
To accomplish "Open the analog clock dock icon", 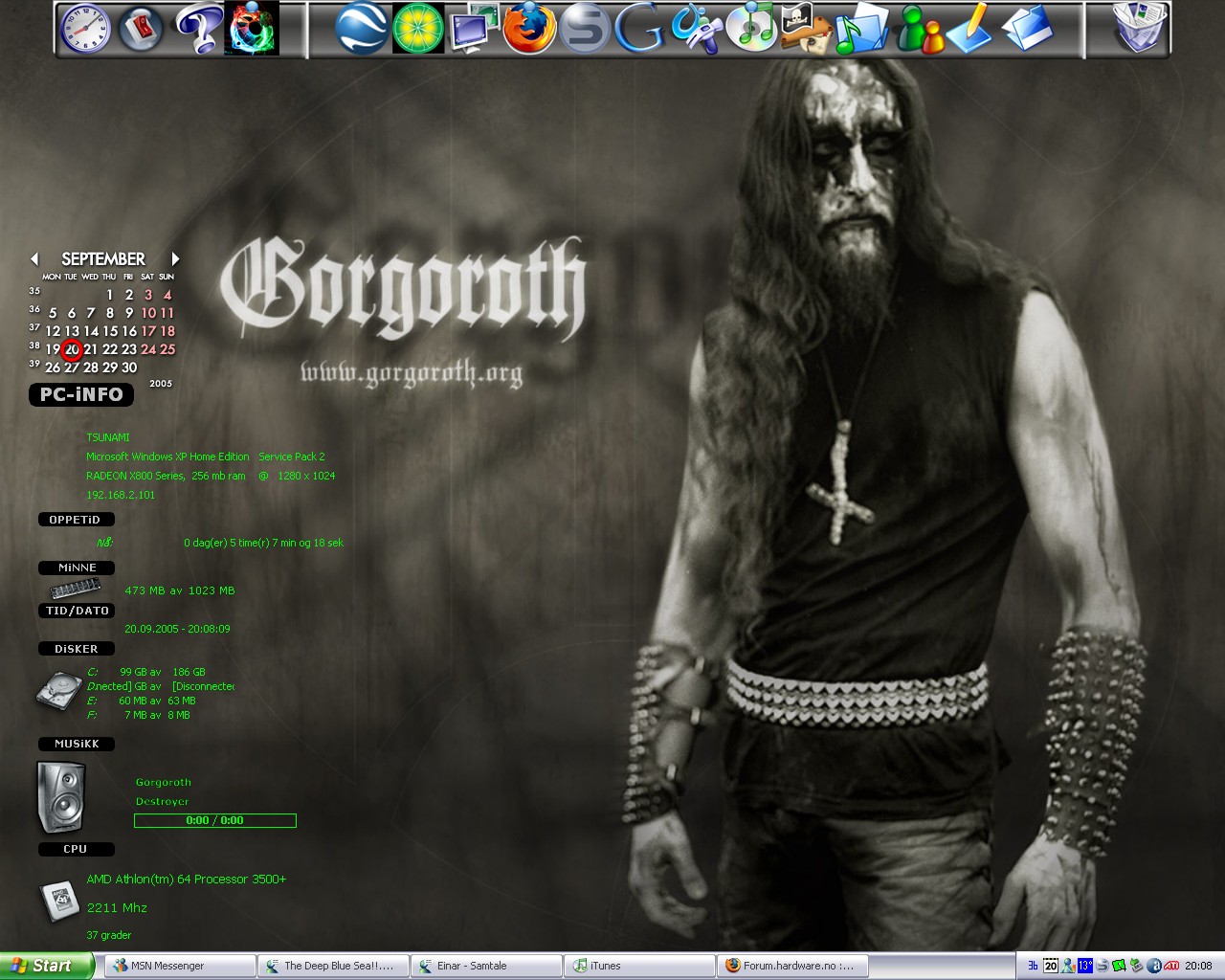I will click(x=85, y=29).
